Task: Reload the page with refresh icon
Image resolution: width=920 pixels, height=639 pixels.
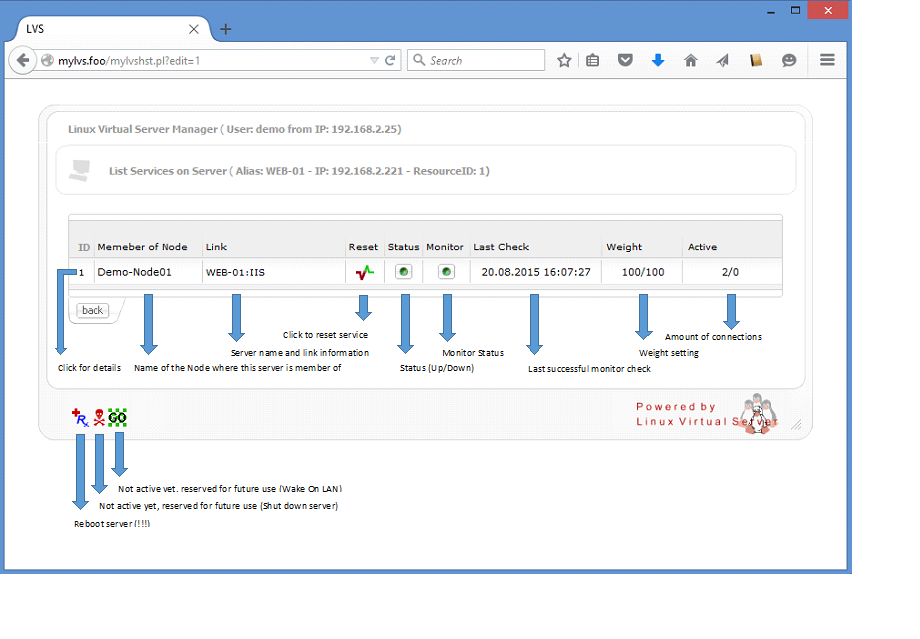Action: 390,61
